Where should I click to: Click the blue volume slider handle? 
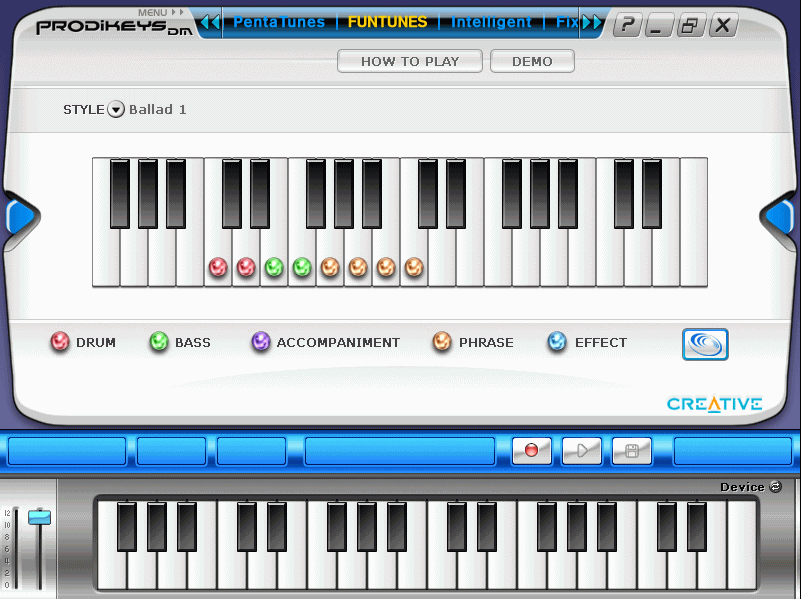click(x=39, y=517)
